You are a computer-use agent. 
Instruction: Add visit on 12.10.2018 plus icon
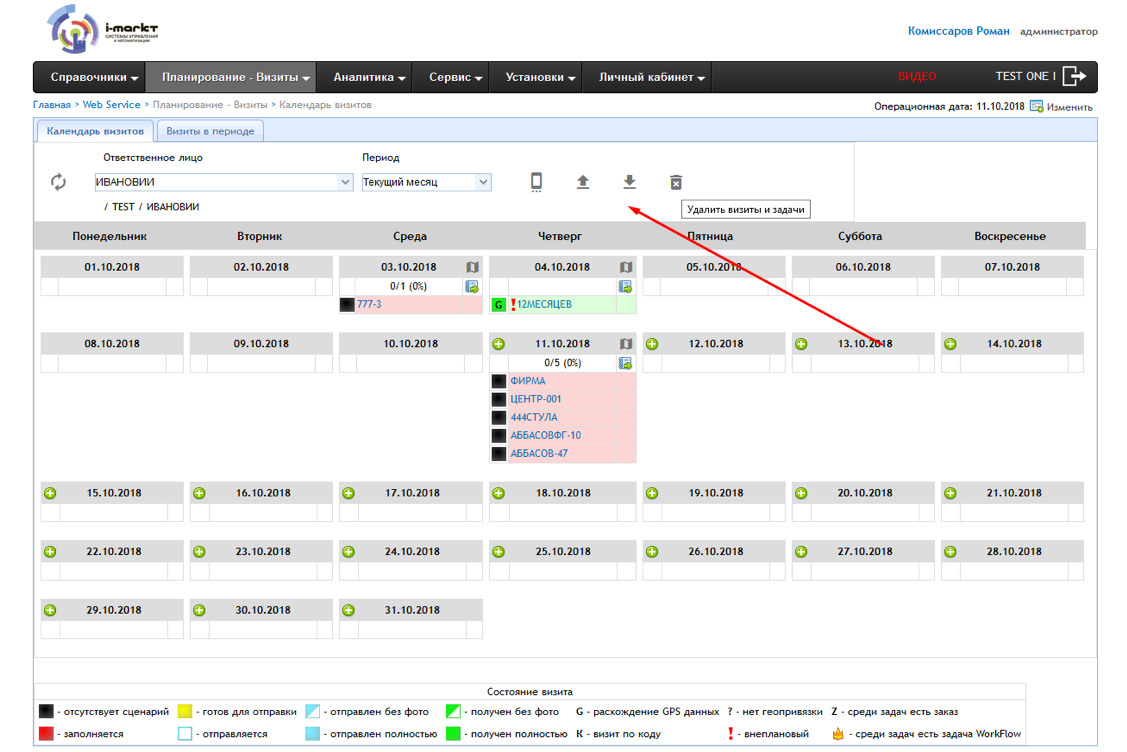(652, 344)
